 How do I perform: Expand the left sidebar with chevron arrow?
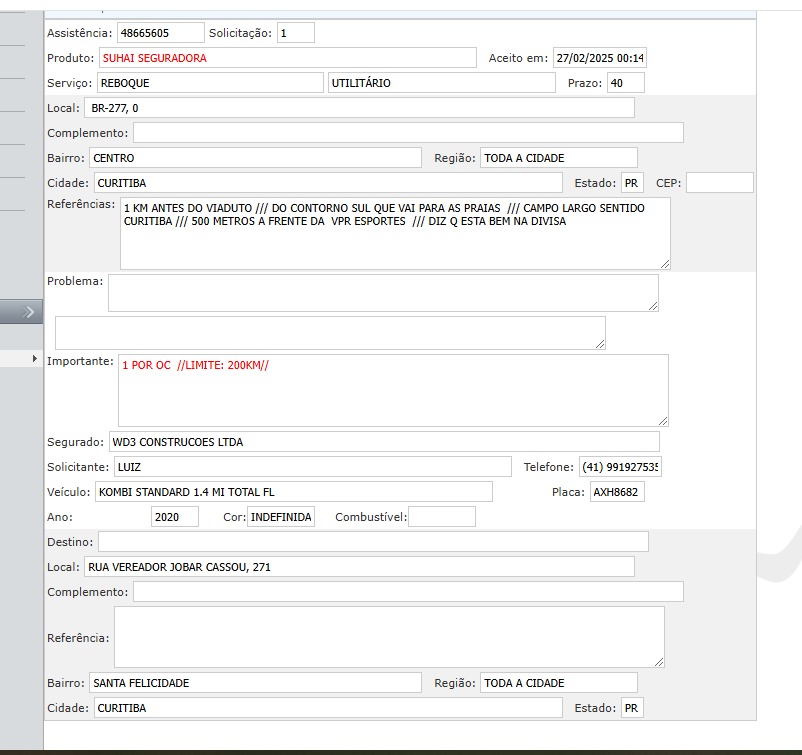pos(22,312)
